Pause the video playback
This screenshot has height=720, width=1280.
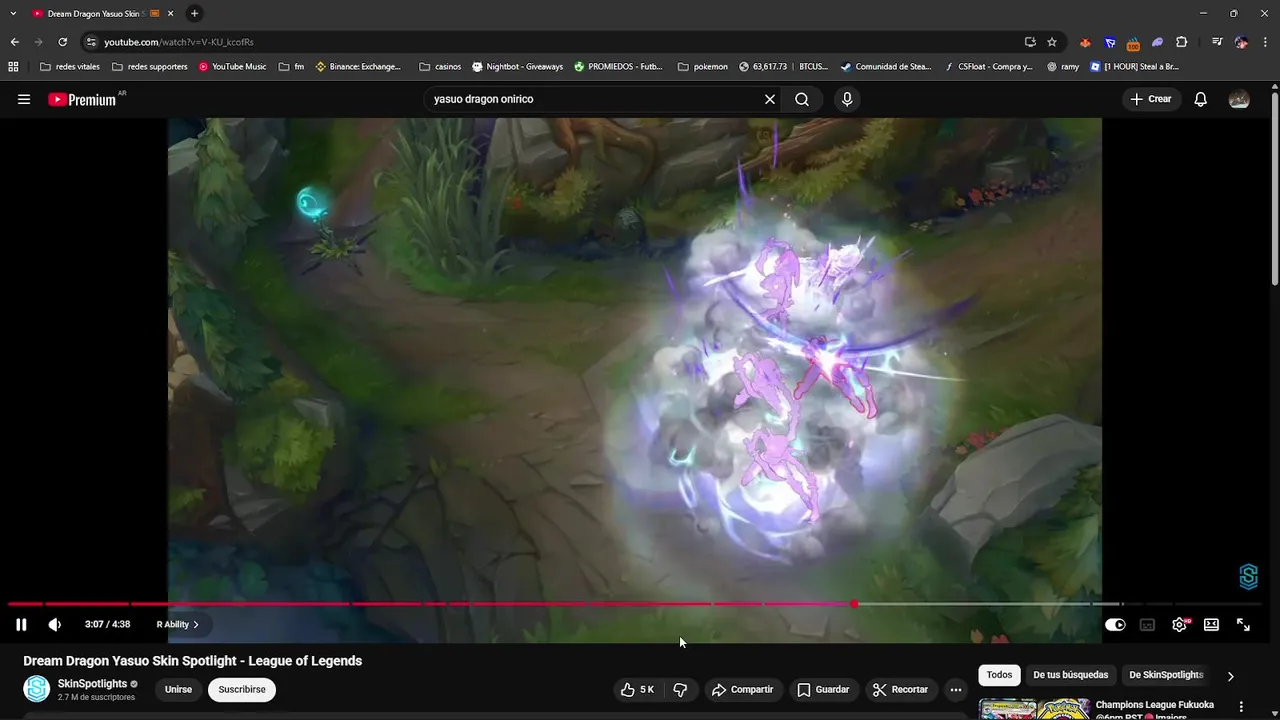[21, 624]
